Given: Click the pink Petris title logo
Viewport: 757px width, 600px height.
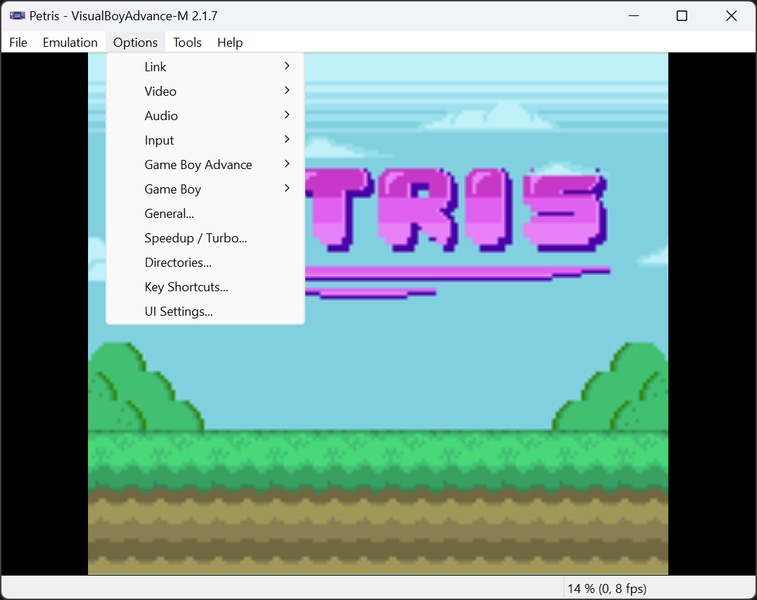Looking at the screenshot, I should pyautogui.click(x=460, y=210).
